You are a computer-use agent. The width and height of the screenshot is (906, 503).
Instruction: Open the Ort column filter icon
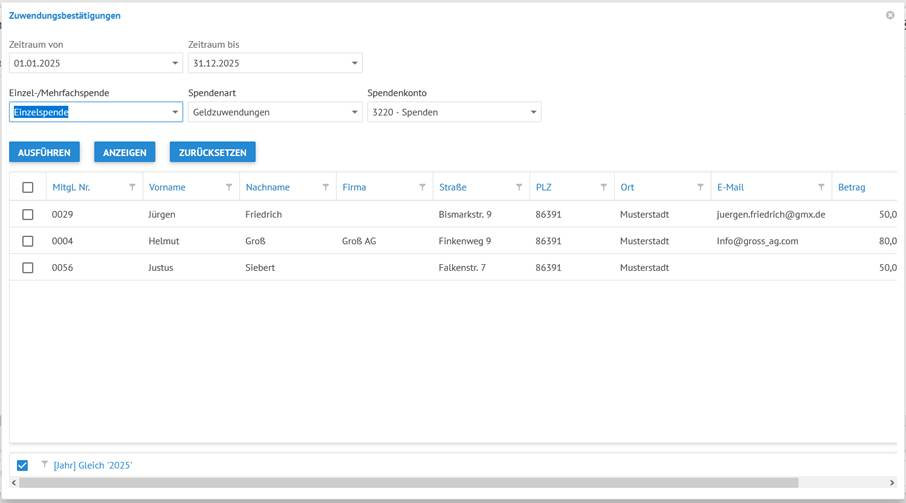[x=700, y=187]
